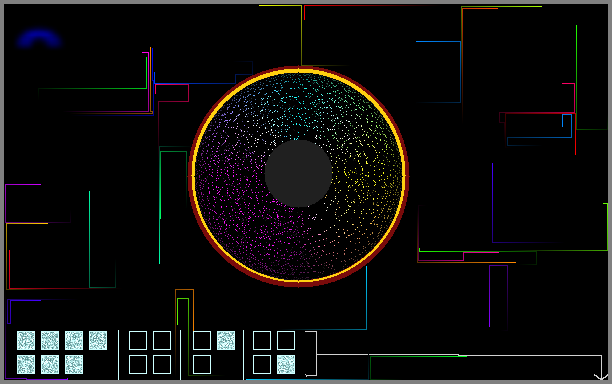This screenshot has height=384, width=612.
Task: Toggle the bottom-right empty square in second group
Action: tap(162, 364)
